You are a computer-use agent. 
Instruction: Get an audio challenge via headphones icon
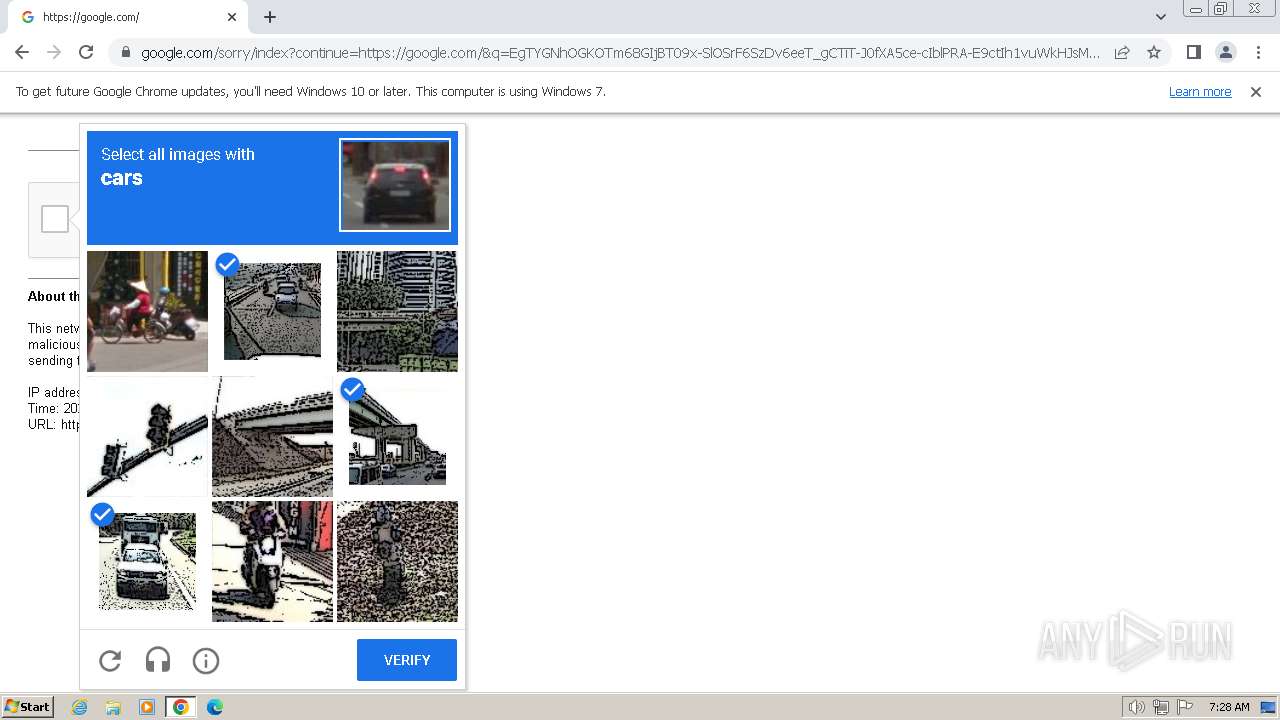tap(158, 660)
